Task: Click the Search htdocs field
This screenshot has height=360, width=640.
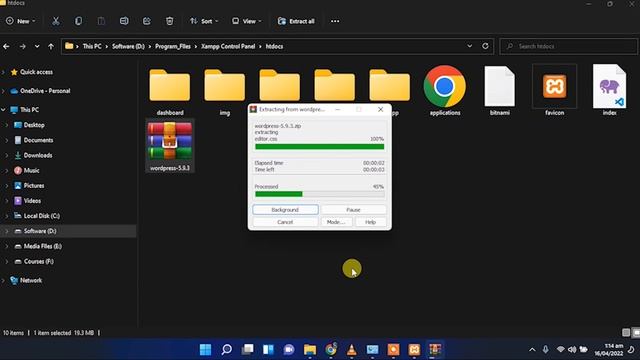Action: point(568,46)
